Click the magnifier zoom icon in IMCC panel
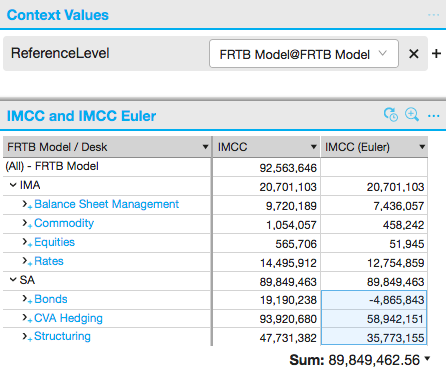The height and width of the screenshot is (372, 446). coord(412,115)
